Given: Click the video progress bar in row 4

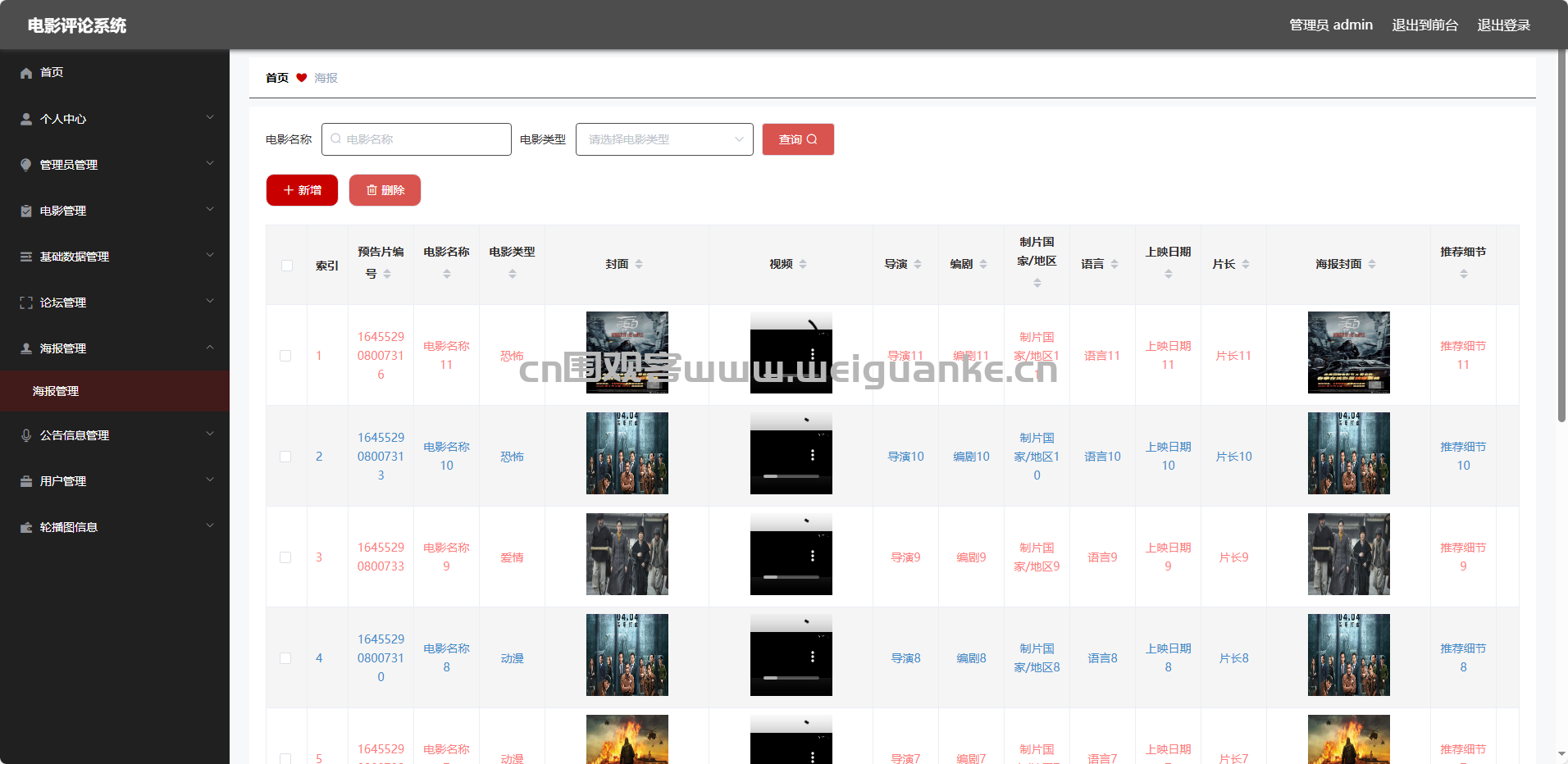Looking at the screenshot, I should [x=791, y=678].
